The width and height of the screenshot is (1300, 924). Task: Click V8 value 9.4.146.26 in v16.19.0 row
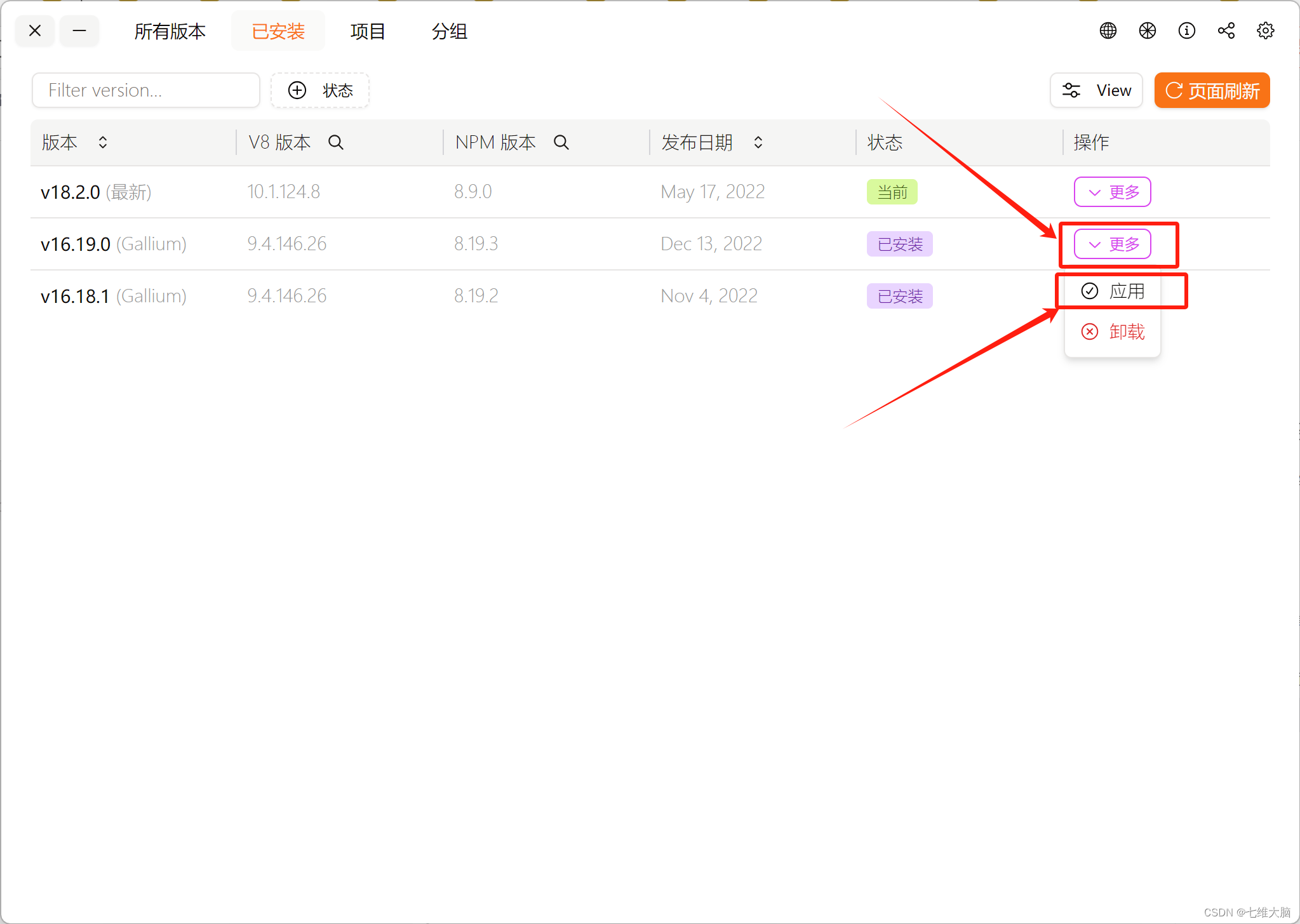click(286, 244)
